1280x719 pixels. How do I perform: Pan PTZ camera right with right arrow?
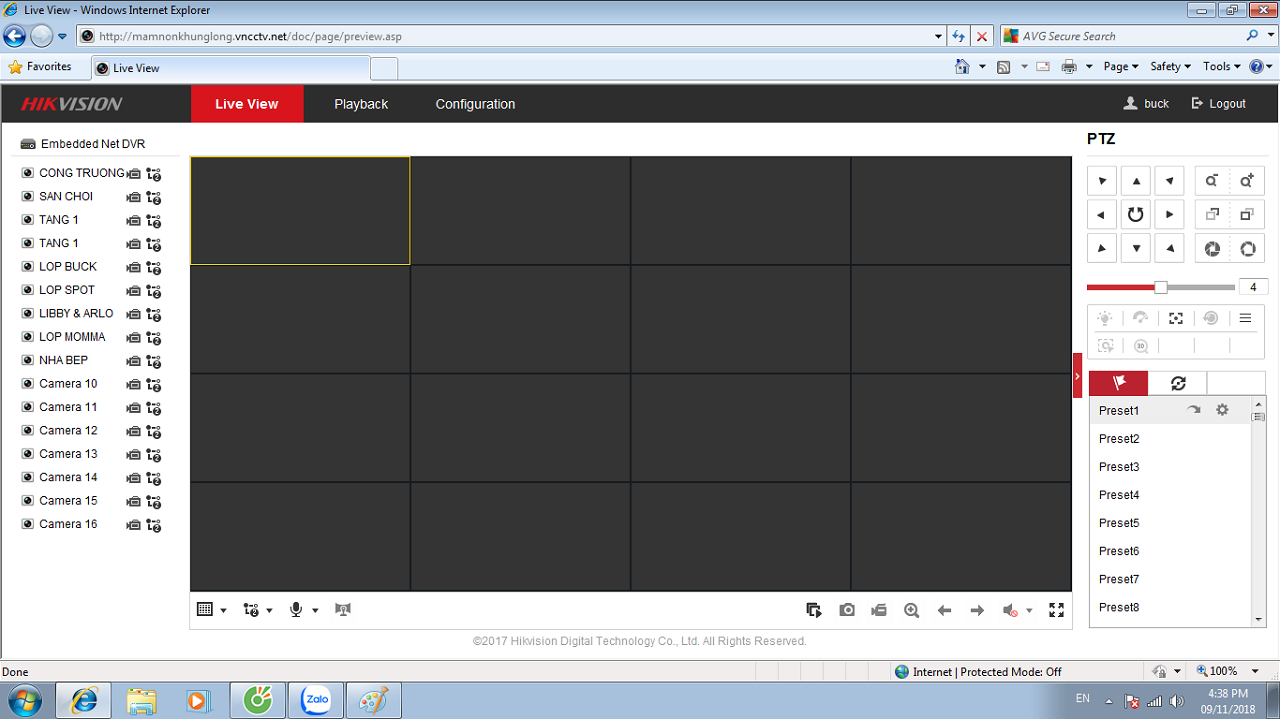point(1169,214)
